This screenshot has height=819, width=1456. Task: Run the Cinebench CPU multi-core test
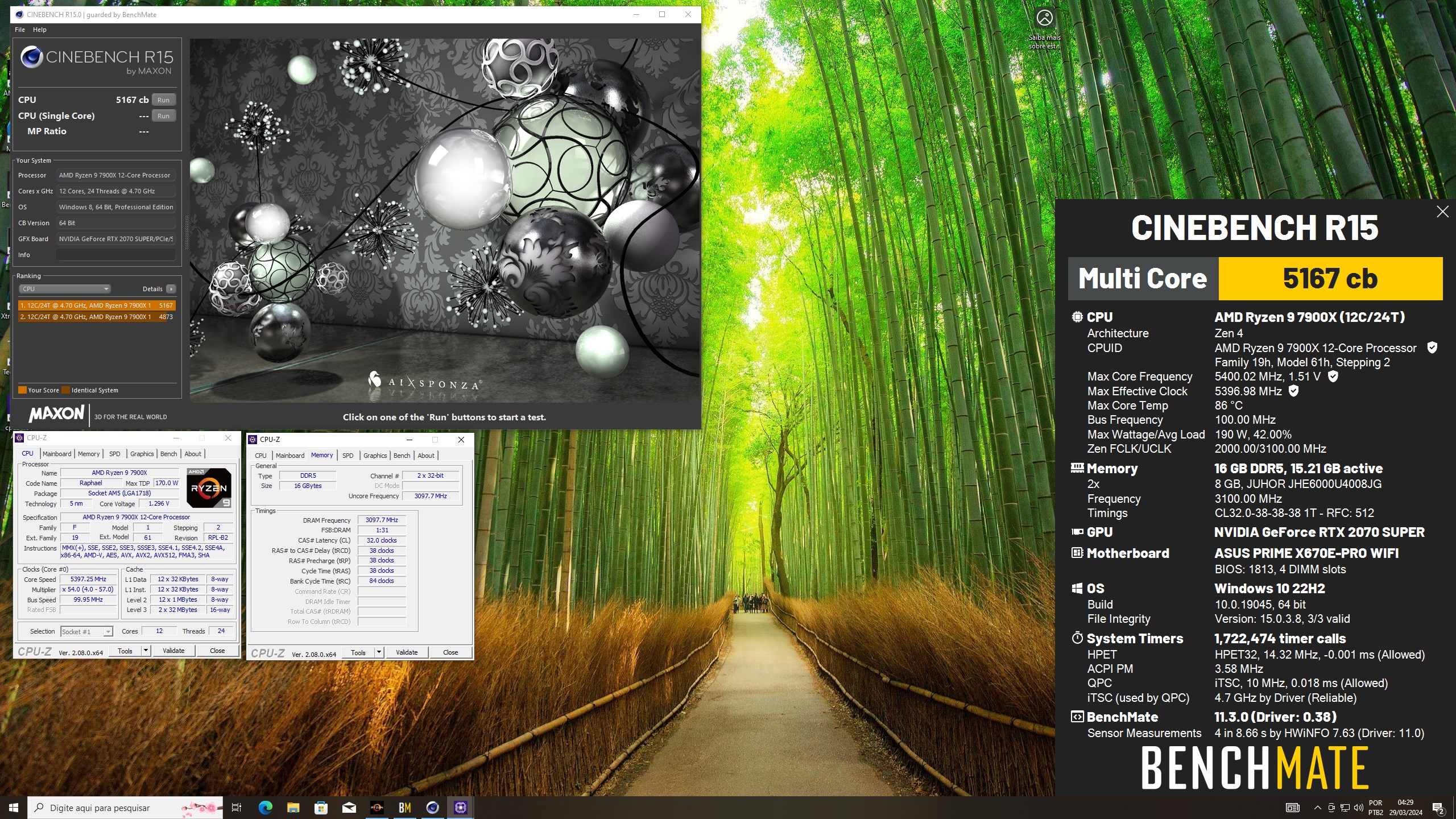pos(163,100)
